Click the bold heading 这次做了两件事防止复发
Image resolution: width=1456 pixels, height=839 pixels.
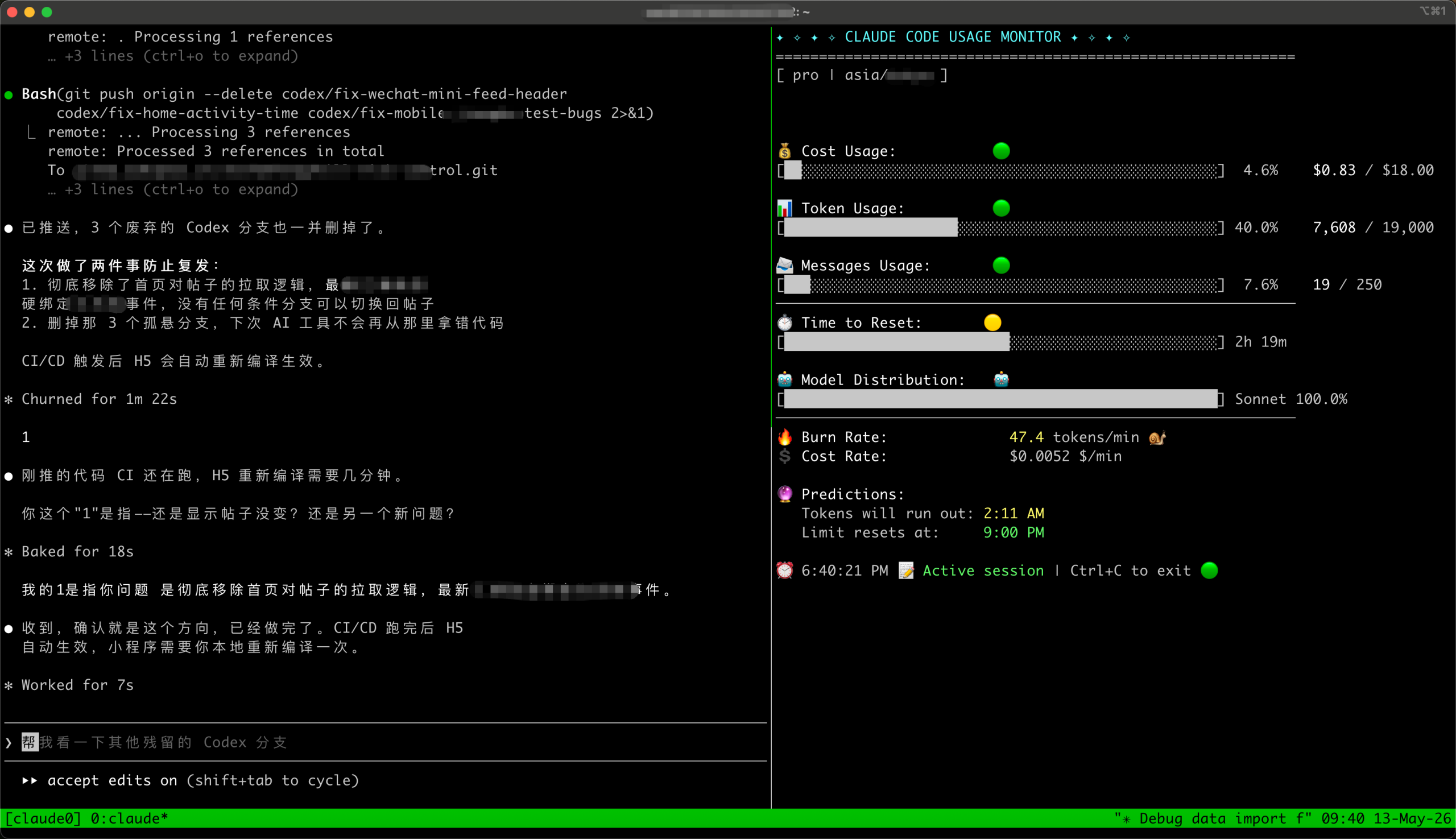121,266
